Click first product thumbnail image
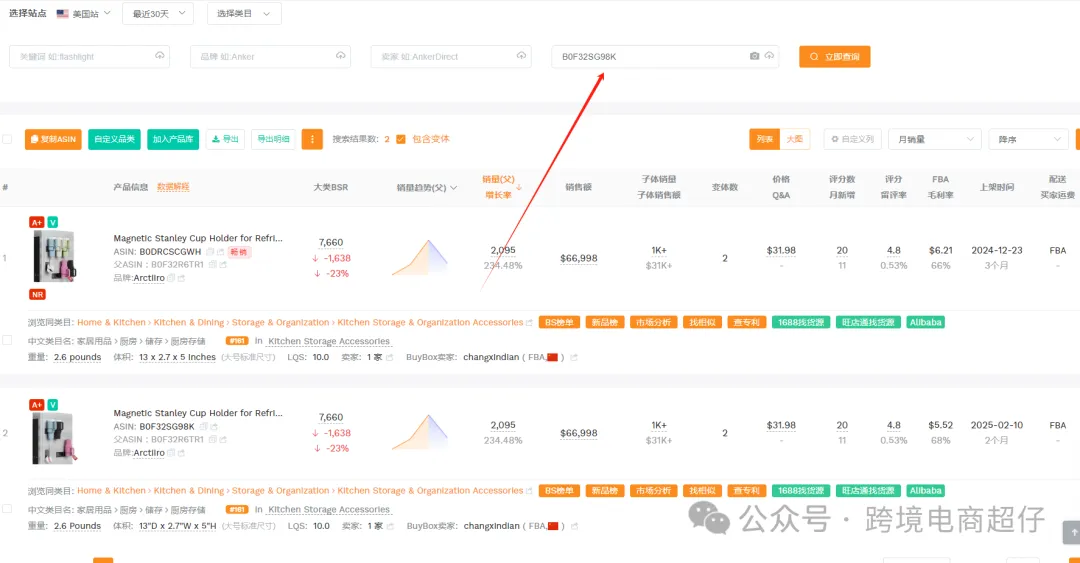Screen dimensions: 1080x563 point(54,256)
